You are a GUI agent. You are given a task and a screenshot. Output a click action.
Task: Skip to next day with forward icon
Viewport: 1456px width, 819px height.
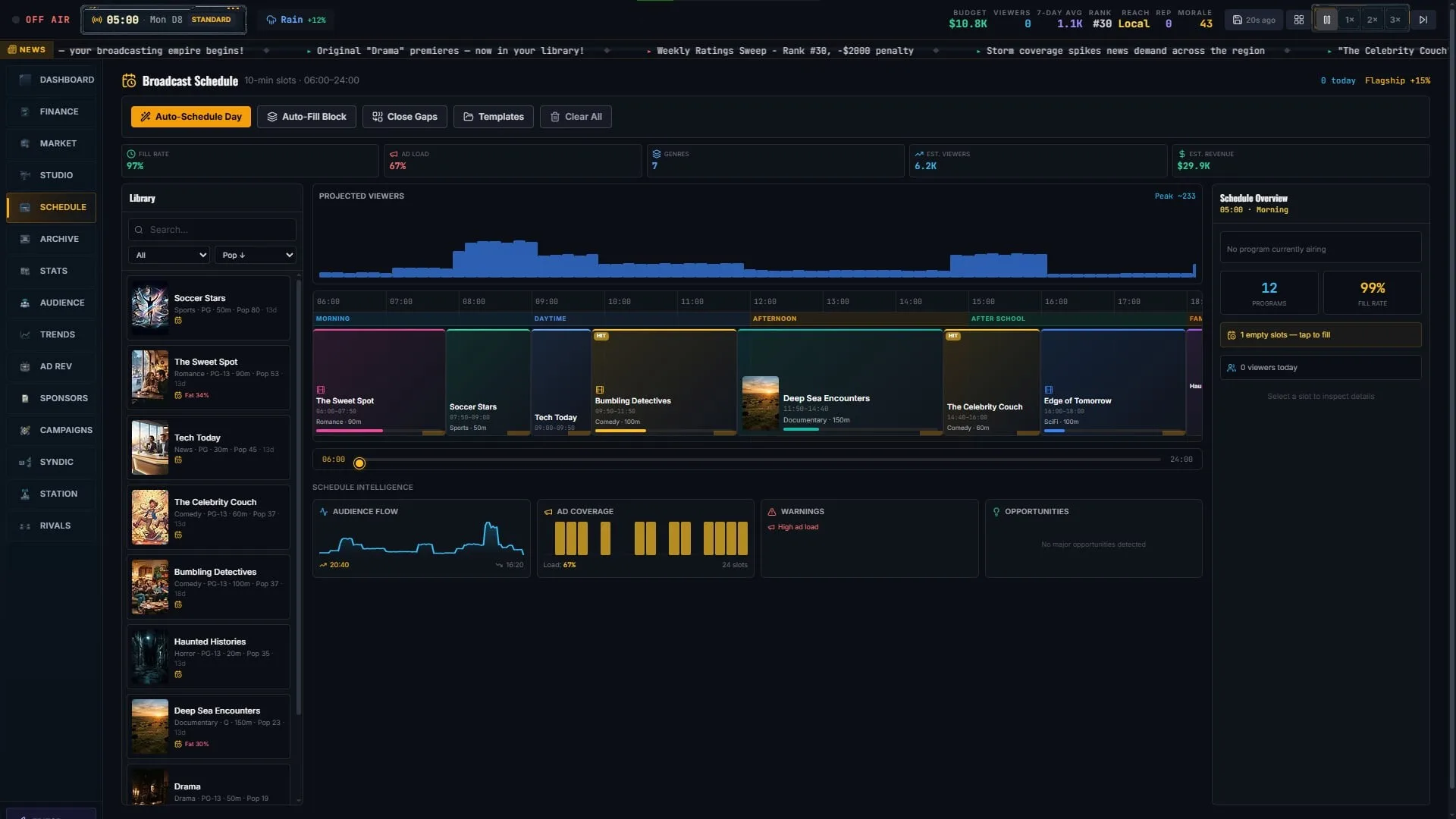coord(1423,20)
